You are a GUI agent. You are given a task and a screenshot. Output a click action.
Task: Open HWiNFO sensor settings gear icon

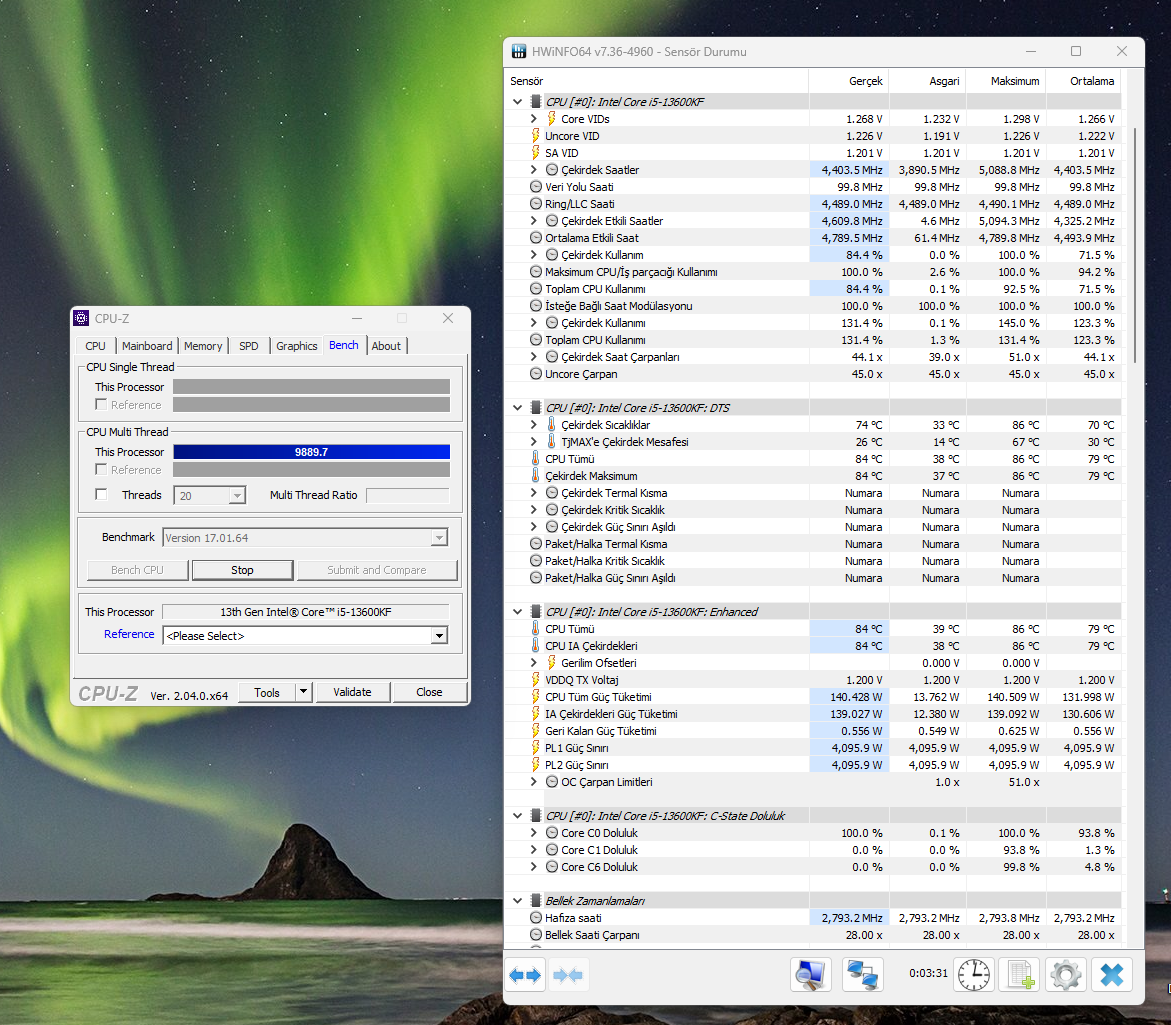click(x=1066, y=975)
